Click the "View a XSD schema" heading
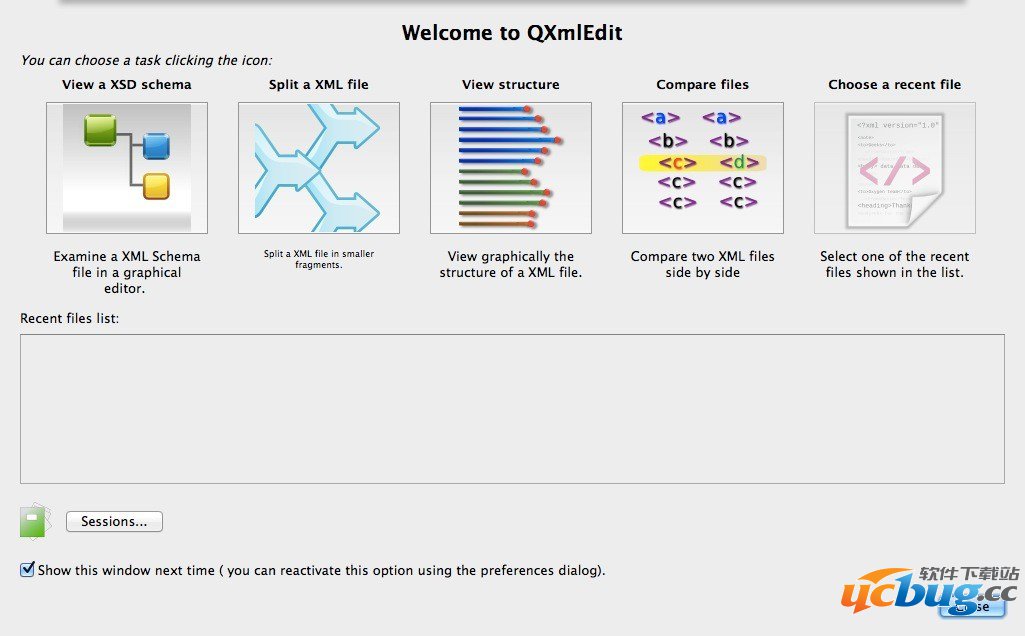 (x=127, y=85)
